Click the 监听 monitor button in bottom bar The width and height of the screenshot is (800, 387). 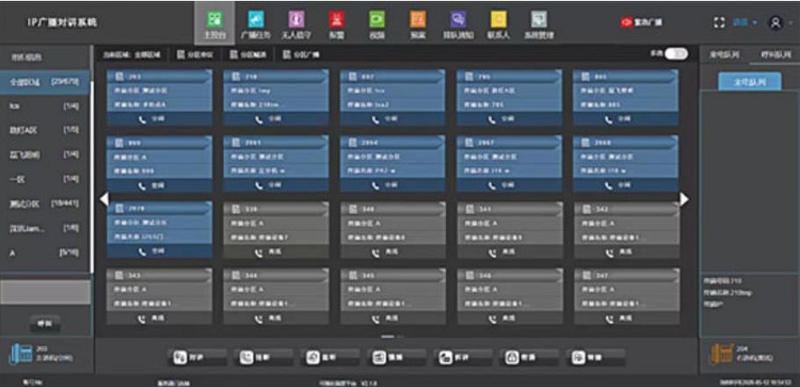point(330,357)
